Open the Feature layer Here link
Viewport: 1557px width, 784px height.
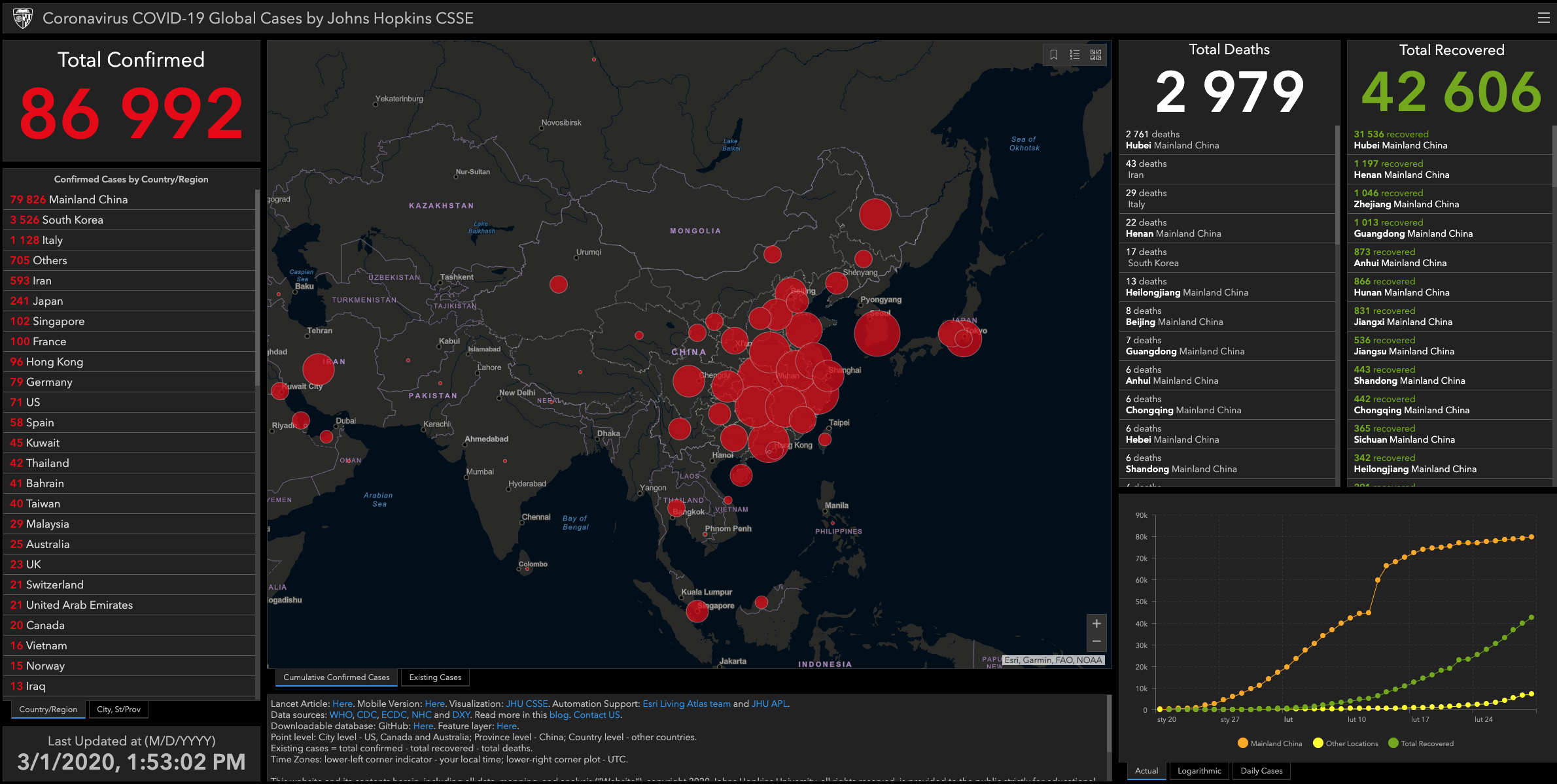(x=506, y=726)
